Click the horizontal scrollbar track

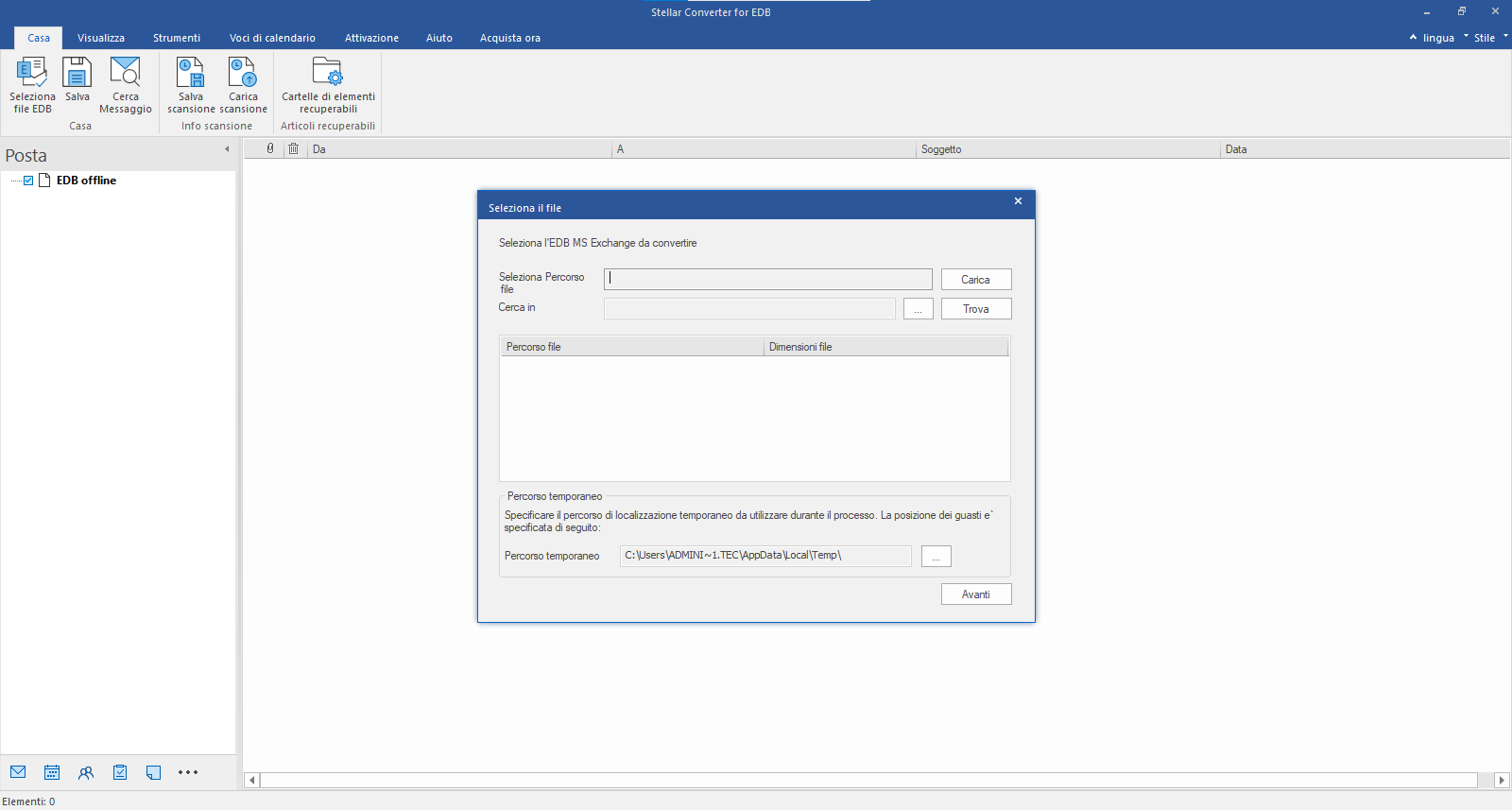tap(869, 780)
